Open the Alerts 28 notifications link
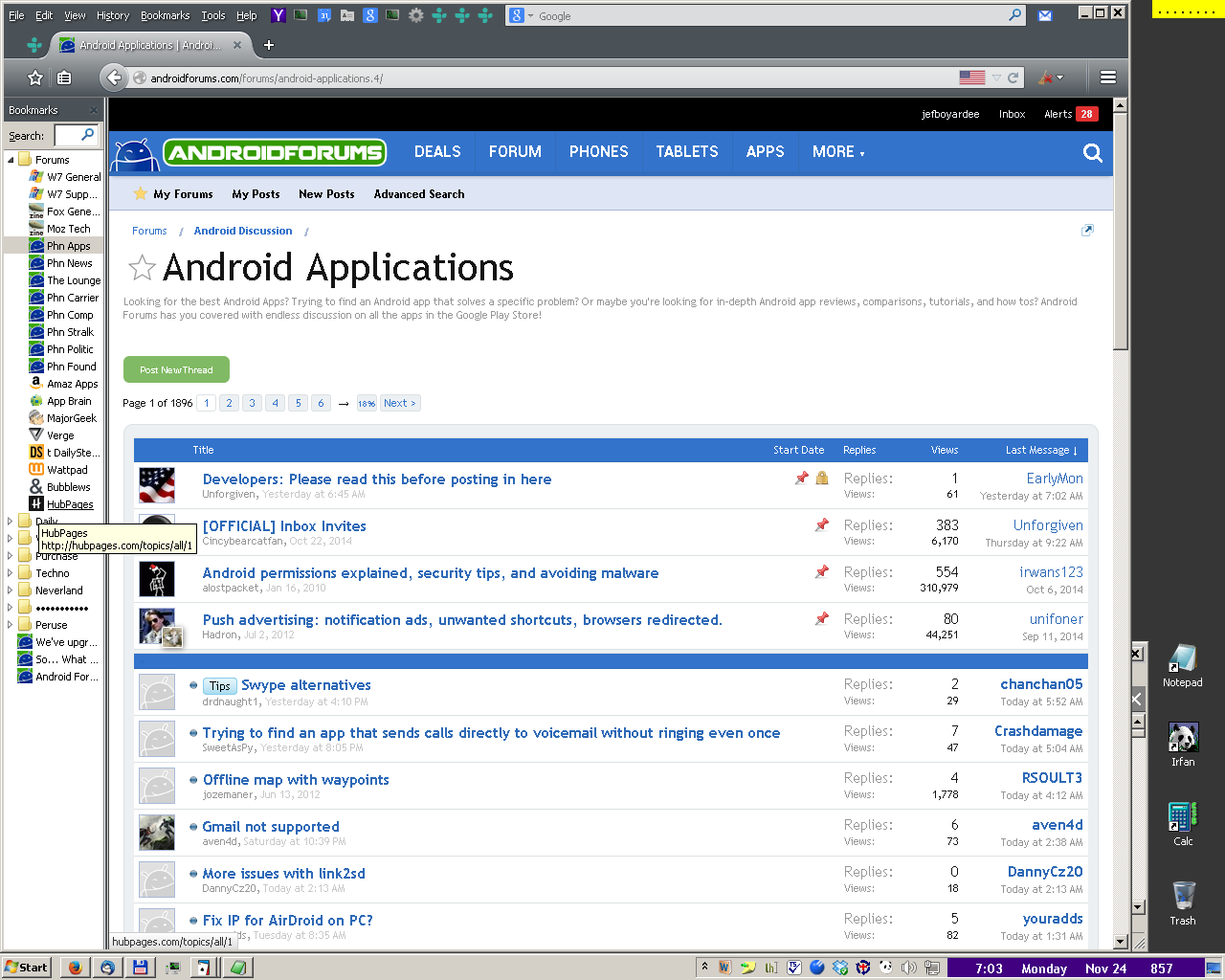Screen dimensions: 1225x980 point(1071,114)
